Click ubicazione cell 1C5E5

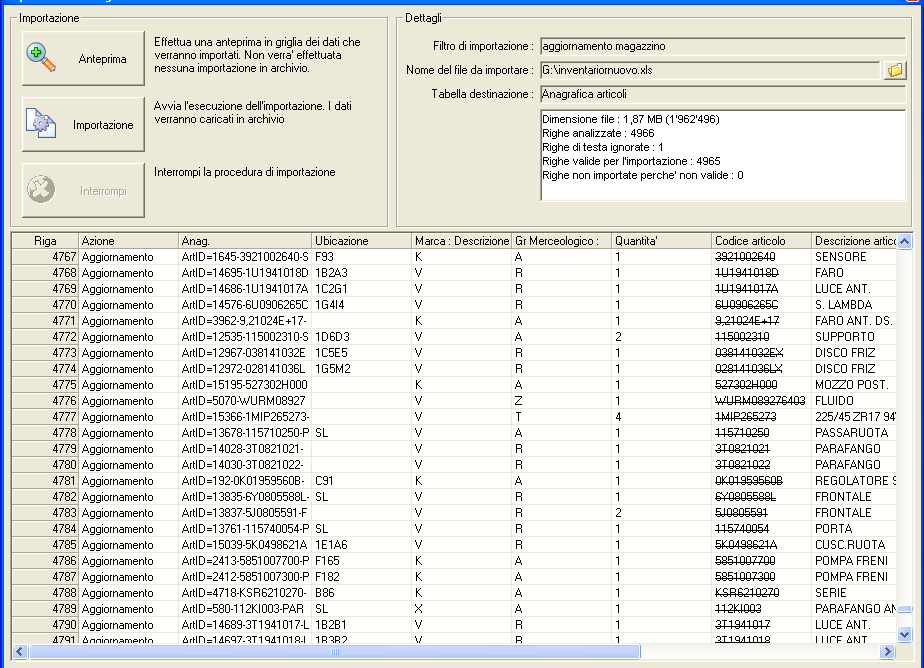click(x=361, y=352)
